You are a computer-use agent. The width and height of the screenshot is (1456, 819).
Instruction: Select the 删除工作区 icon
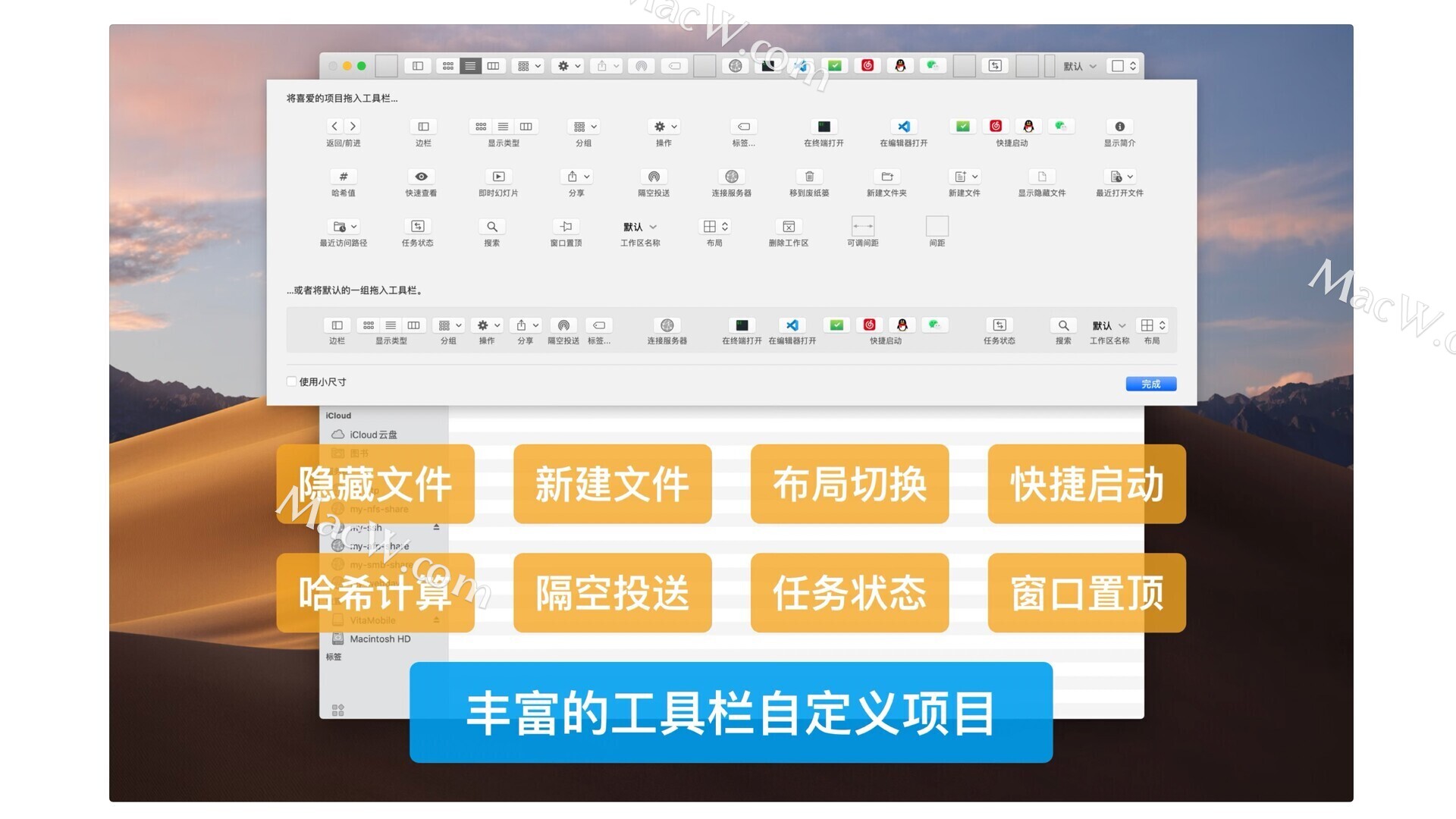[789, 226]
